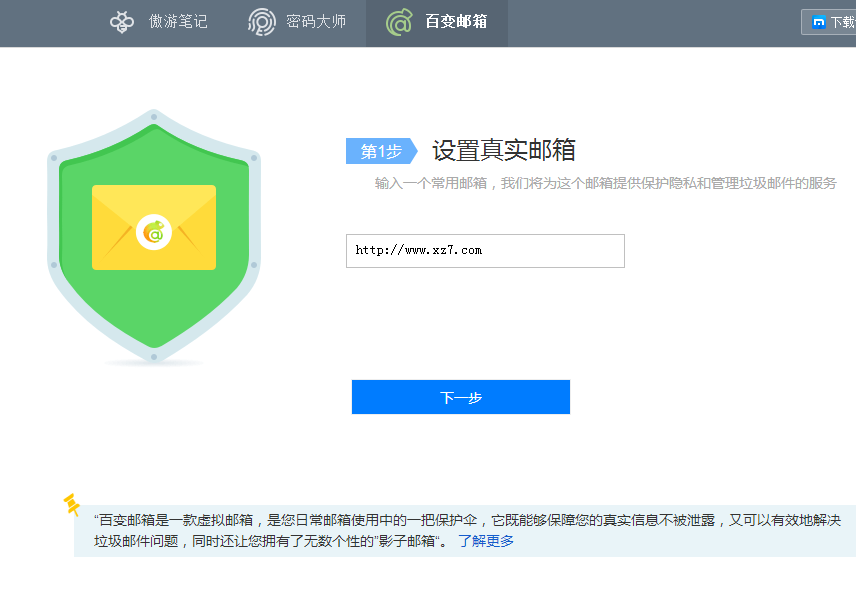Click the green shield envelope illustration

point(154,236)
